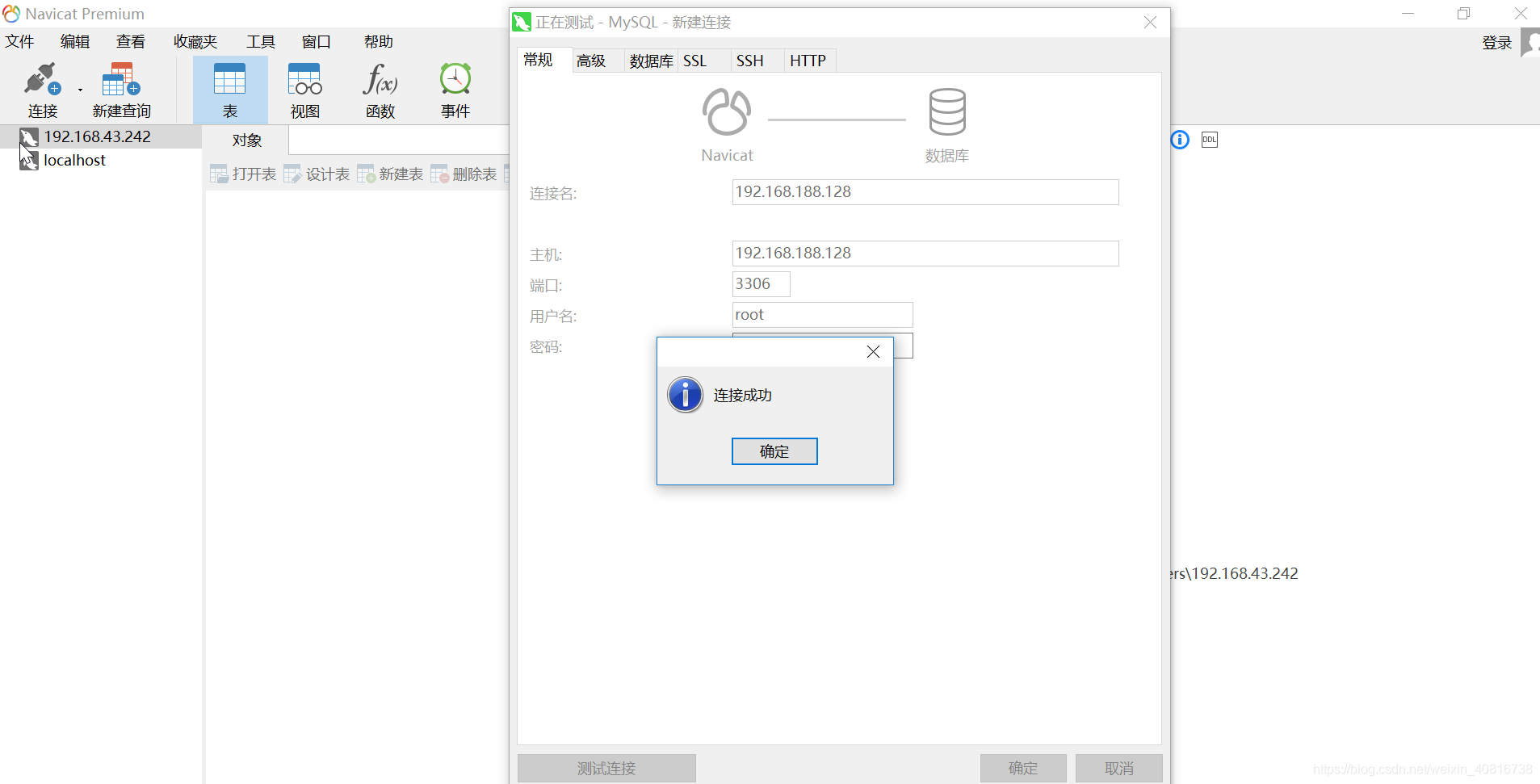Click the blue info icon in message box
1540x784 pixels.
[x=685, y=395]
